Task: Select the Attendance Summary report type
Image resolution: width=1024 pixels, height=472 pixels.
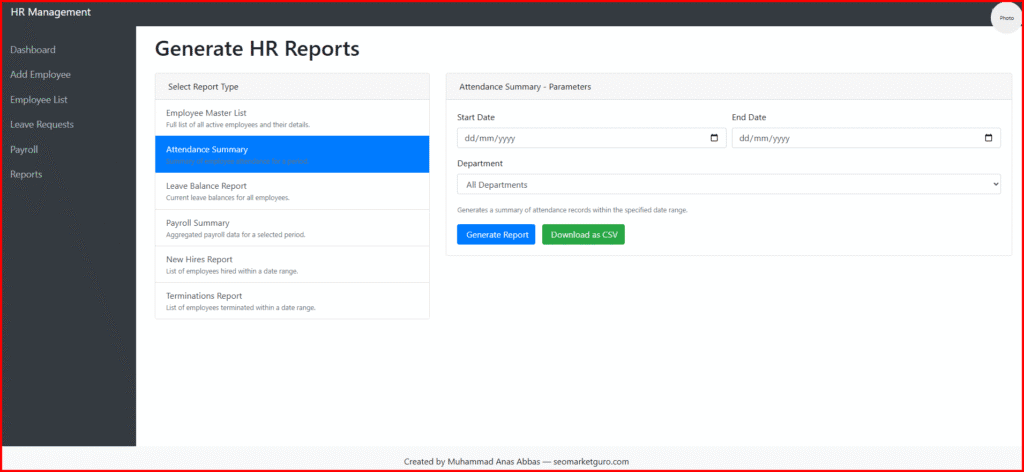Action: point(292,154)
